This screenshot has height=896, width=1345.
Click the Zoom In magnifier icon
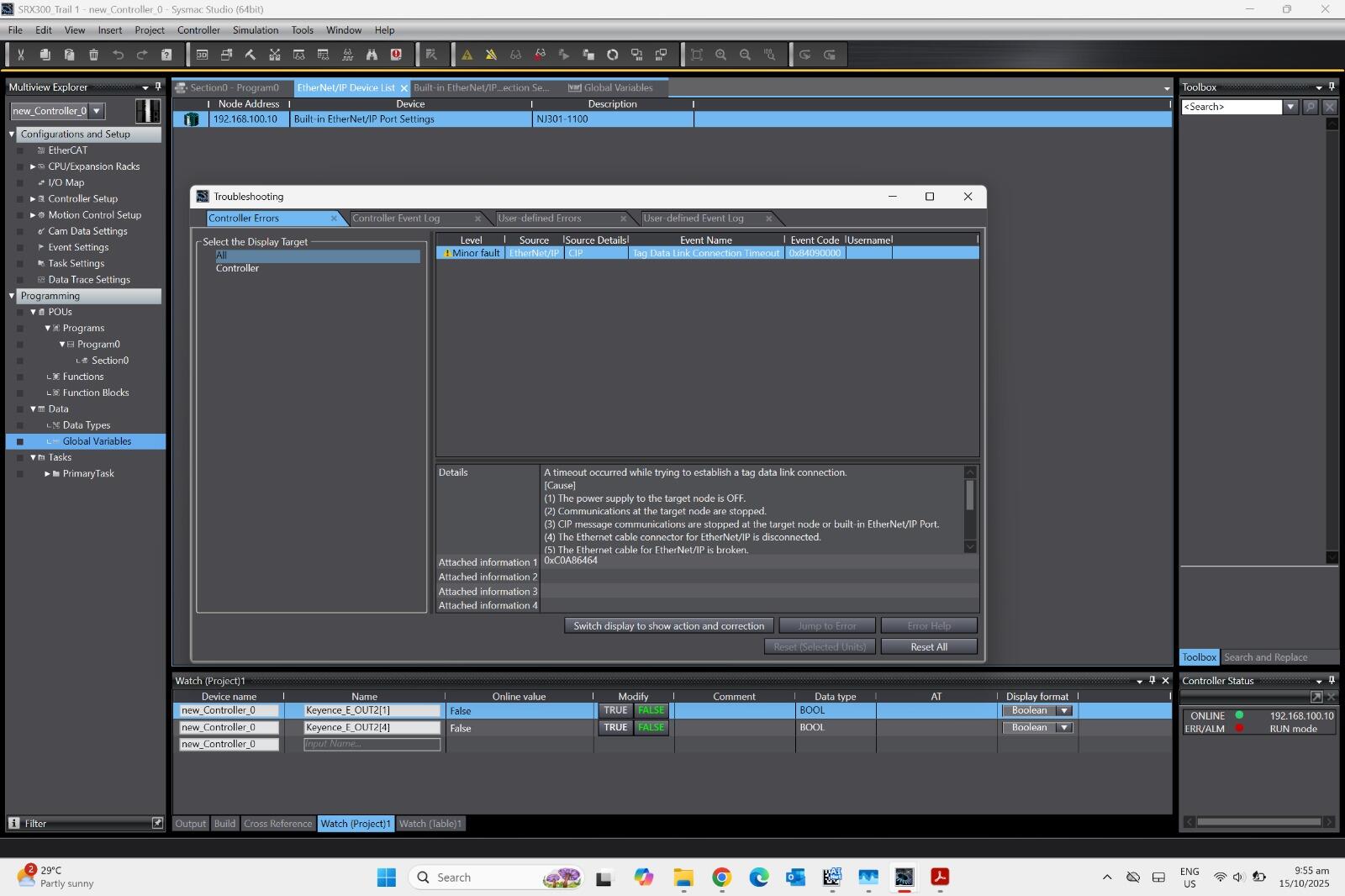pos(720,55)
